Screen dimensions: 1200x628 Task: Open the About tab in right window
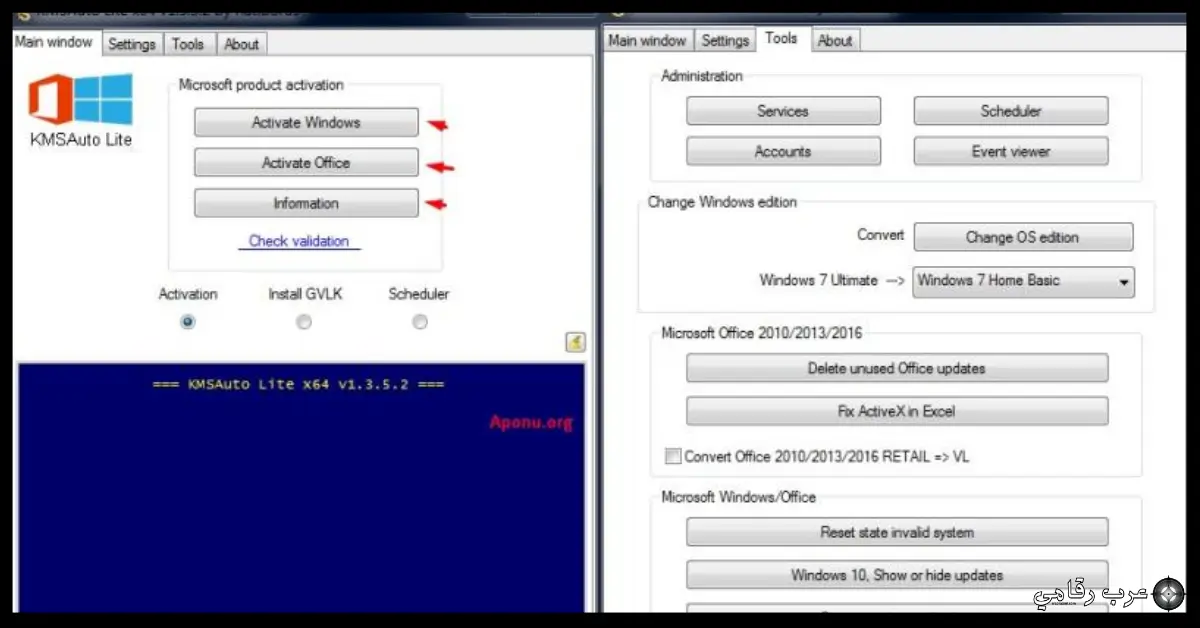835,41
